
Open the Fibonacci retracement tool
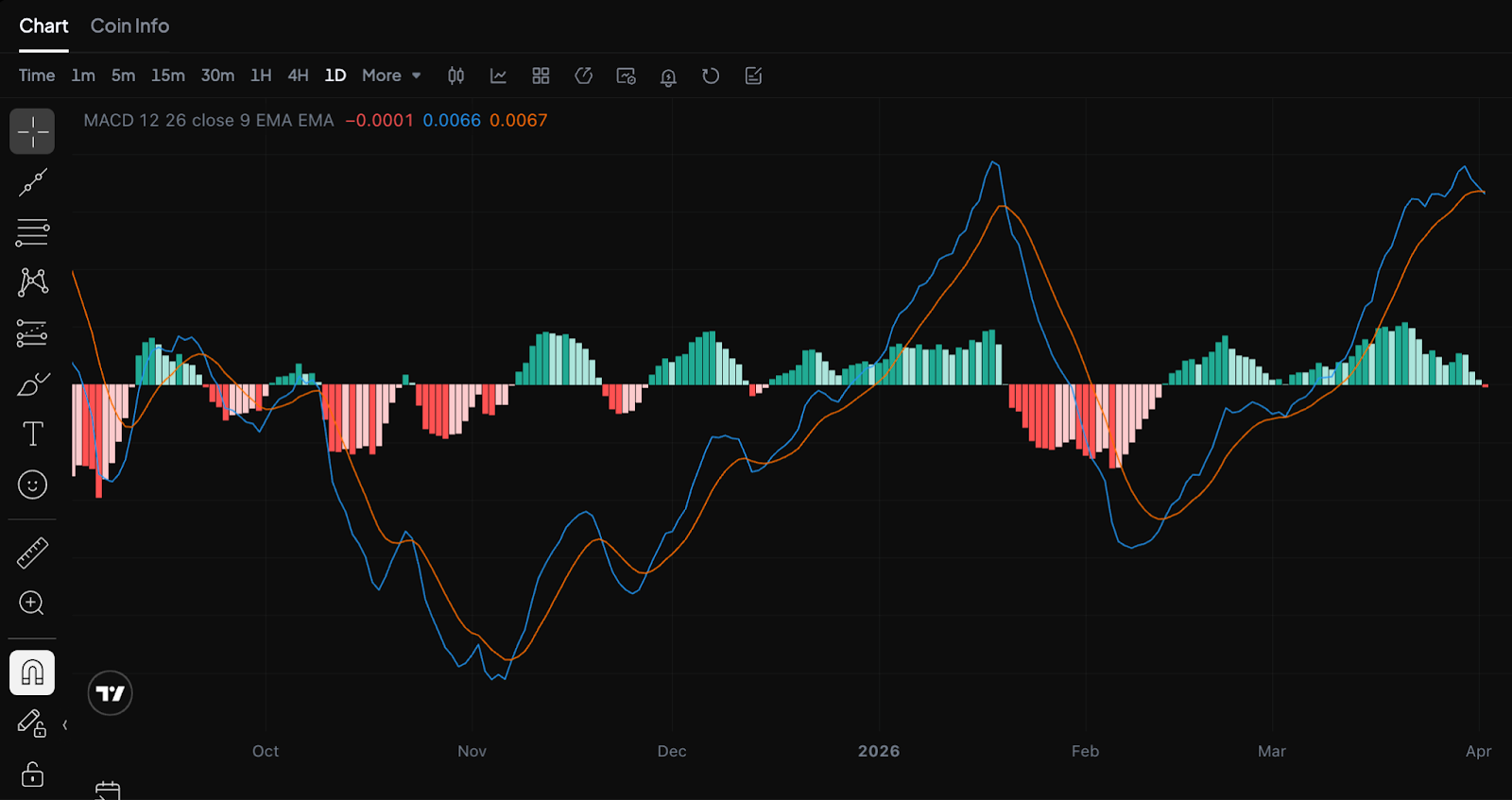coord(32,232)
